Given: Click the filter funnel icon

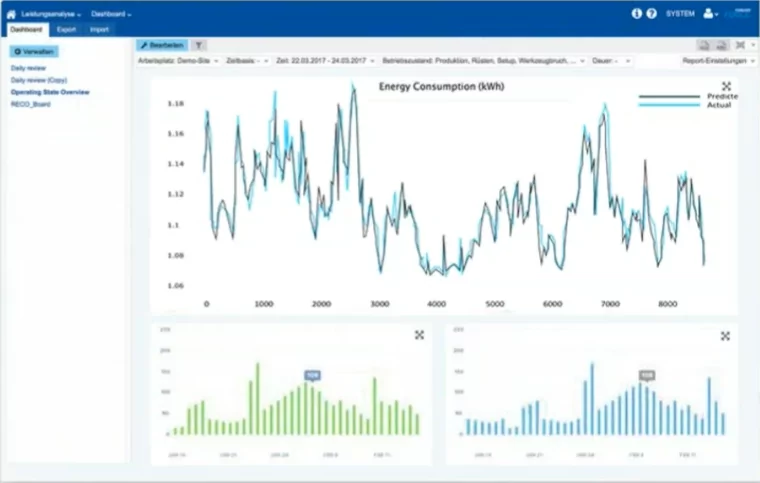Looking at the screenshot, I should [x=199, y=45].
